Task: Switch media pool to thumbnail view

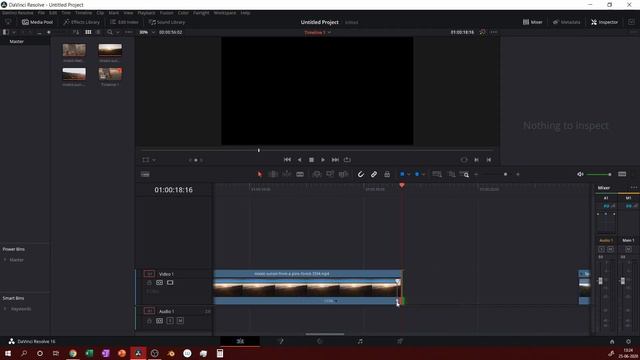Action: (x=88, y=32)
